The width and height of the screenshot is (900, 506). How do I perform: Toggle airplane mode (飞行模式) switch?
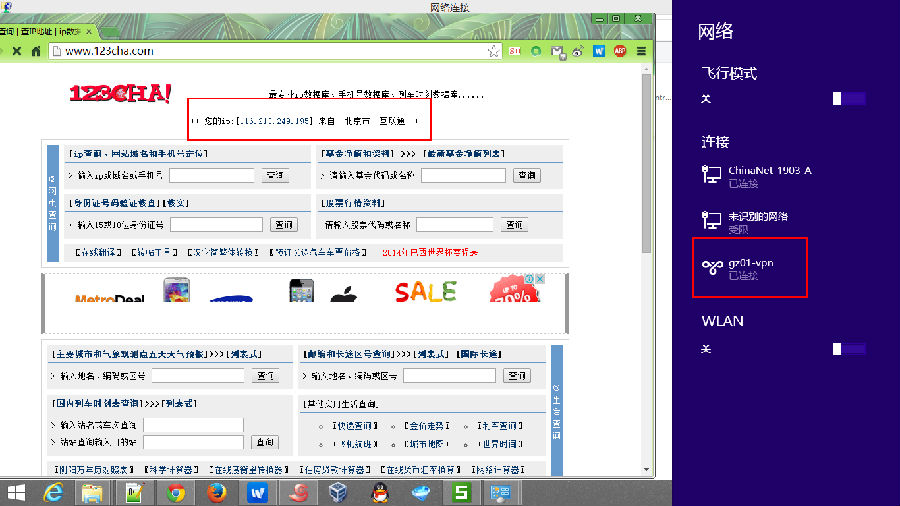tap(849, 99)
